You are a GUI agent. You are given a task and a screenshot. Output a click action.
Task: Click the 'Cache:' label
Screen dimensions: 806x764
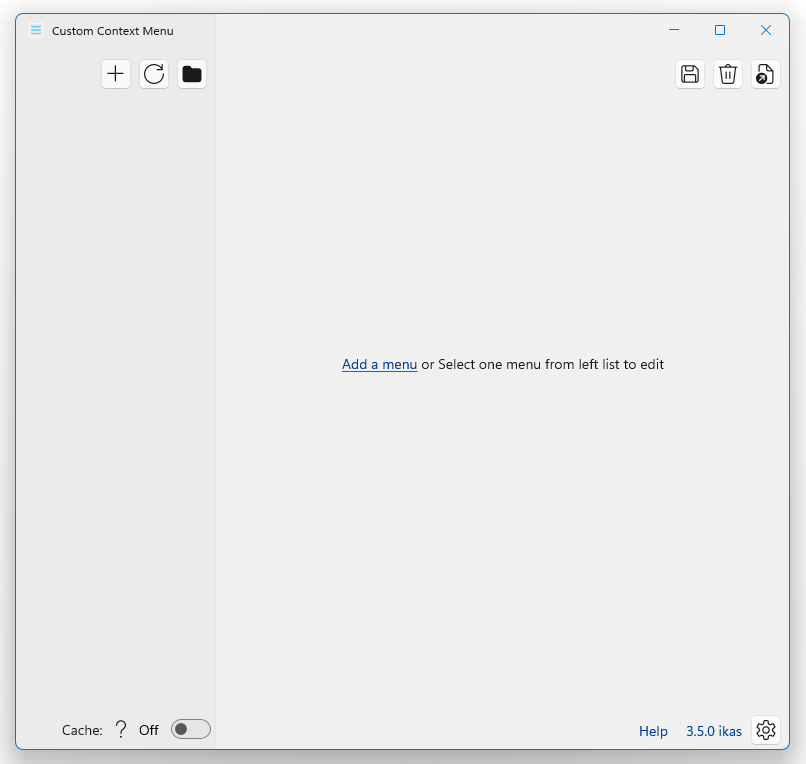tap(82, 730)
